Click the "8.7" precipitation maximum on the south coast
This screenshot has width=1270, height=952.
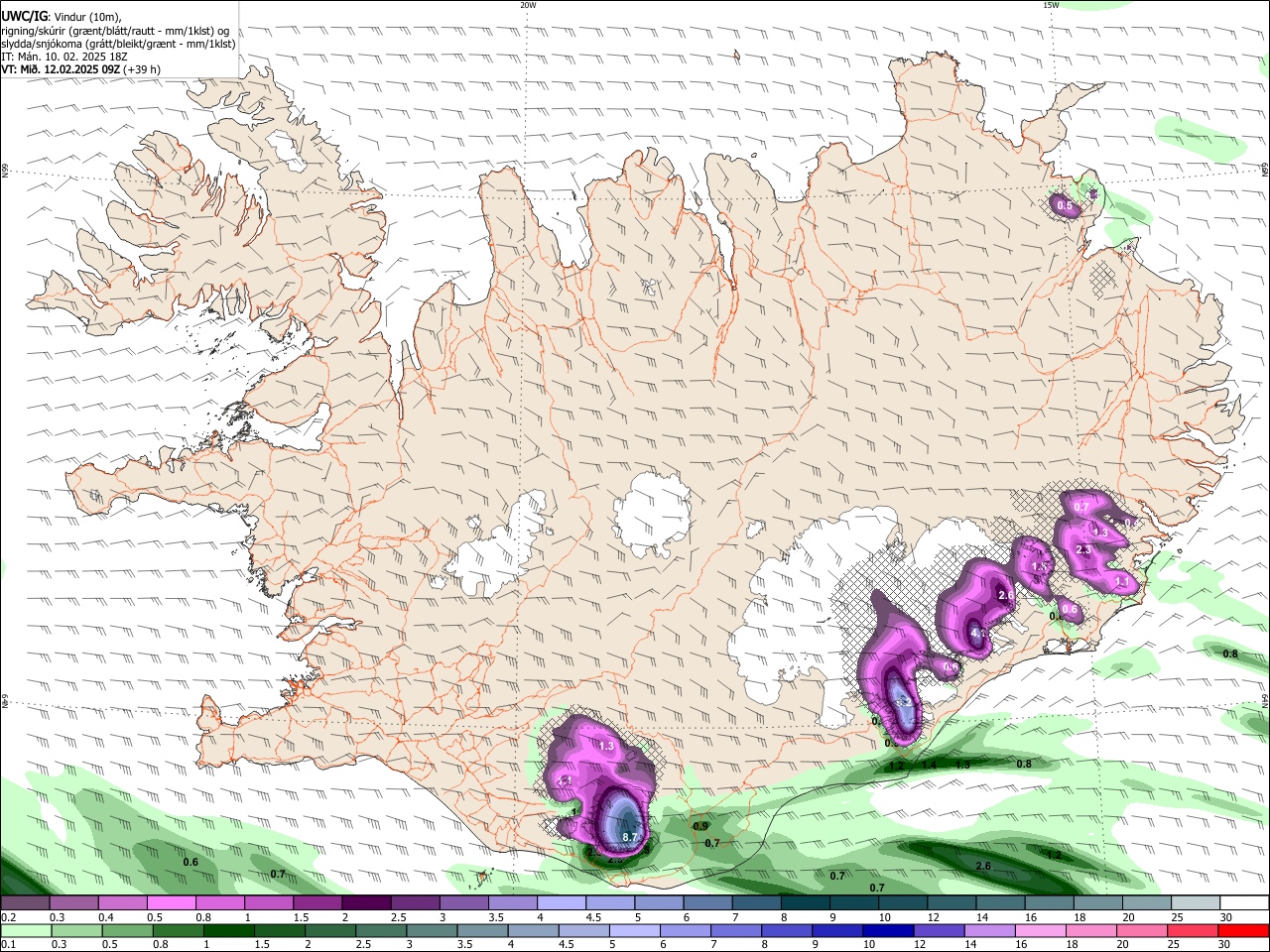coord(630,838)
